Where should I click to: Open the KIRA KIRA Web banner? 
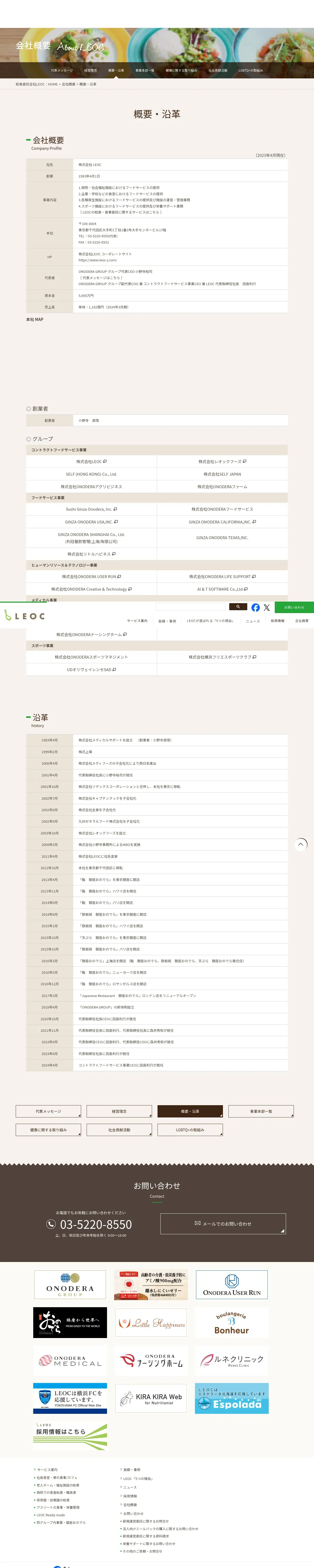tap(151, 1398)
